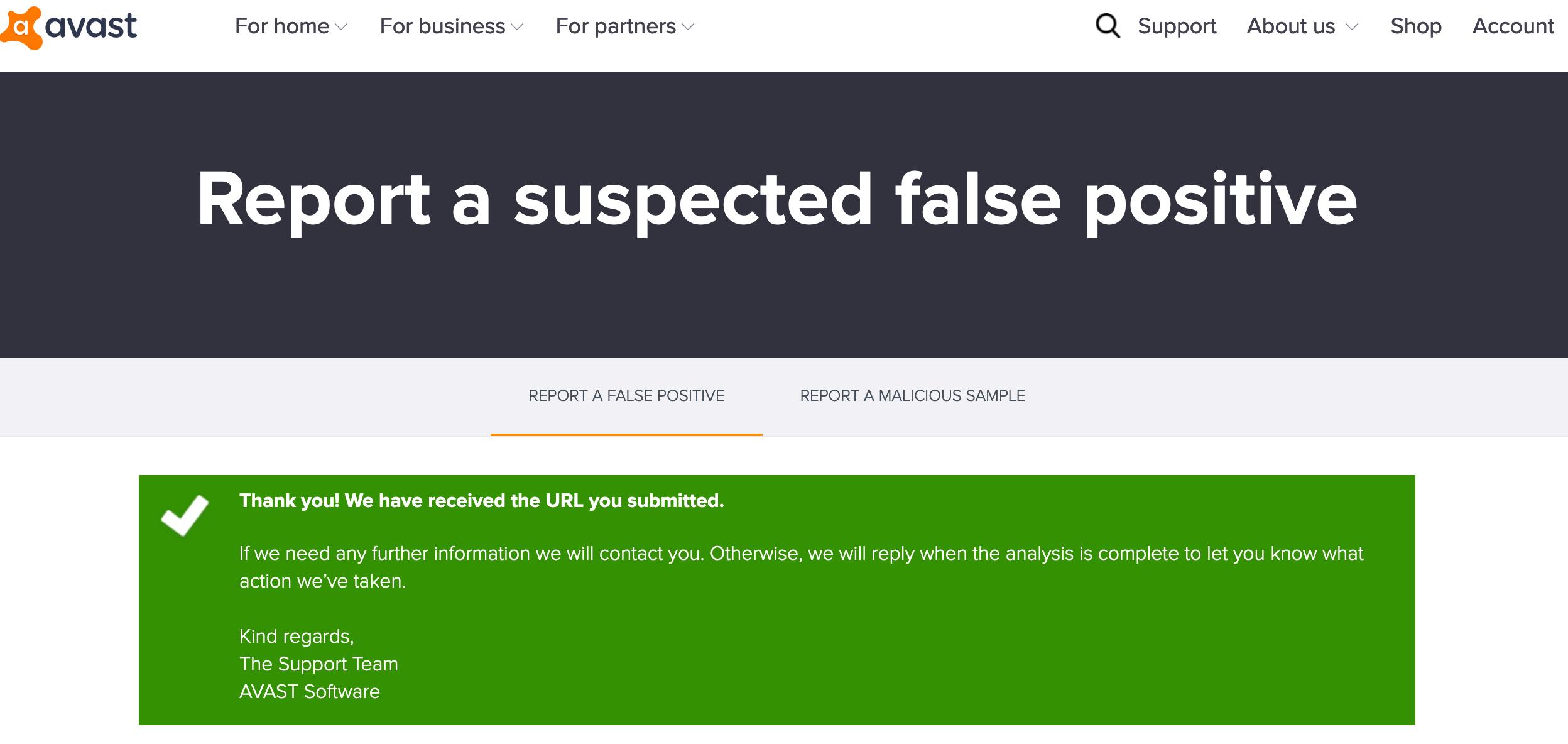Go to the Support page

click(x=1177, y=26)
